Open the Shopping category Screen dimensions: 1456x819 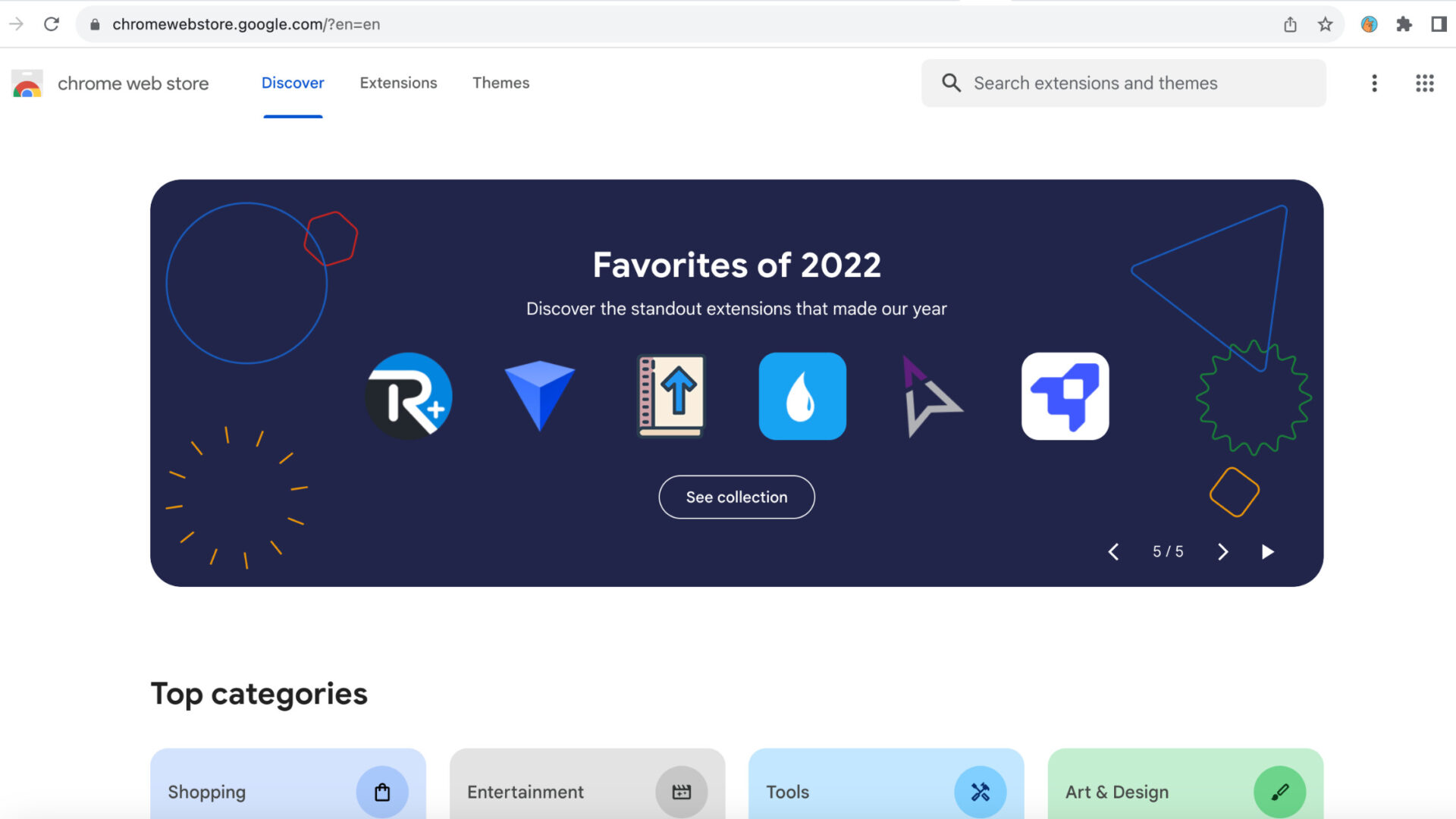[x=288, y=791]
